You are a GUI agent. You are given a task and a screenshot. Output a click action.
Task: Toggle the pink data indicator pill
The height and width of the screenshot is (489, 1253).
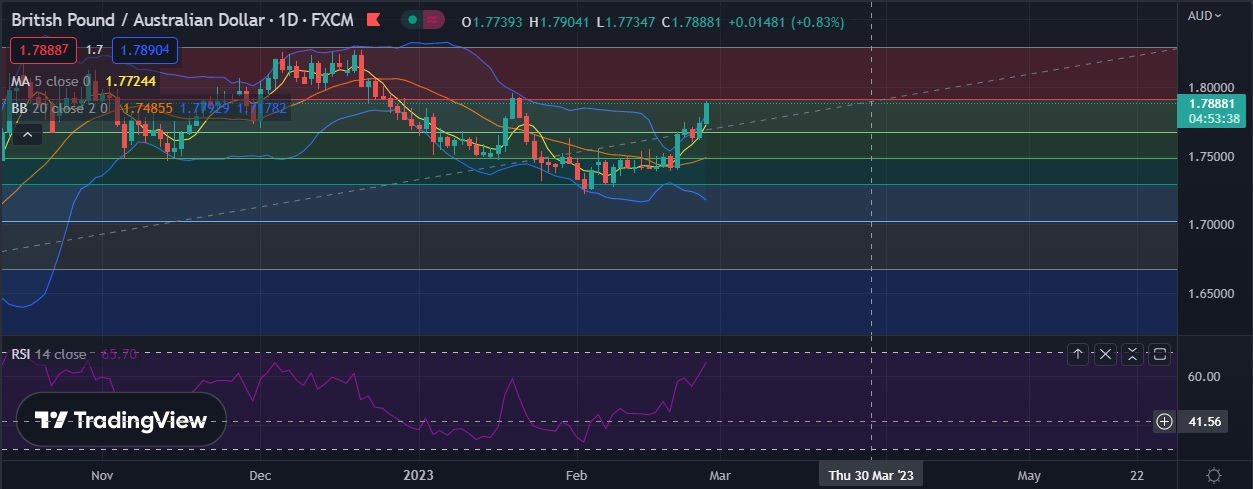pos(433,20)
